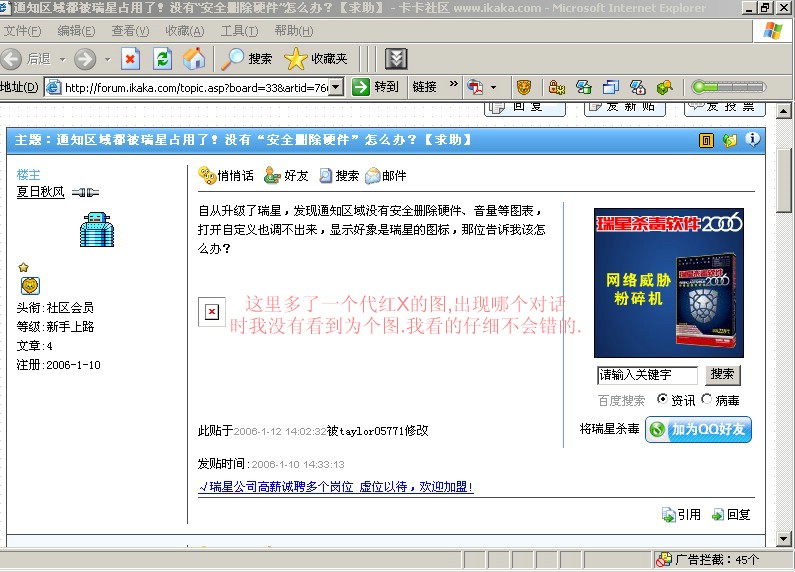Expand the address bar URL dropdown
This screenshot has height=572, width=795.
point(338,87)
